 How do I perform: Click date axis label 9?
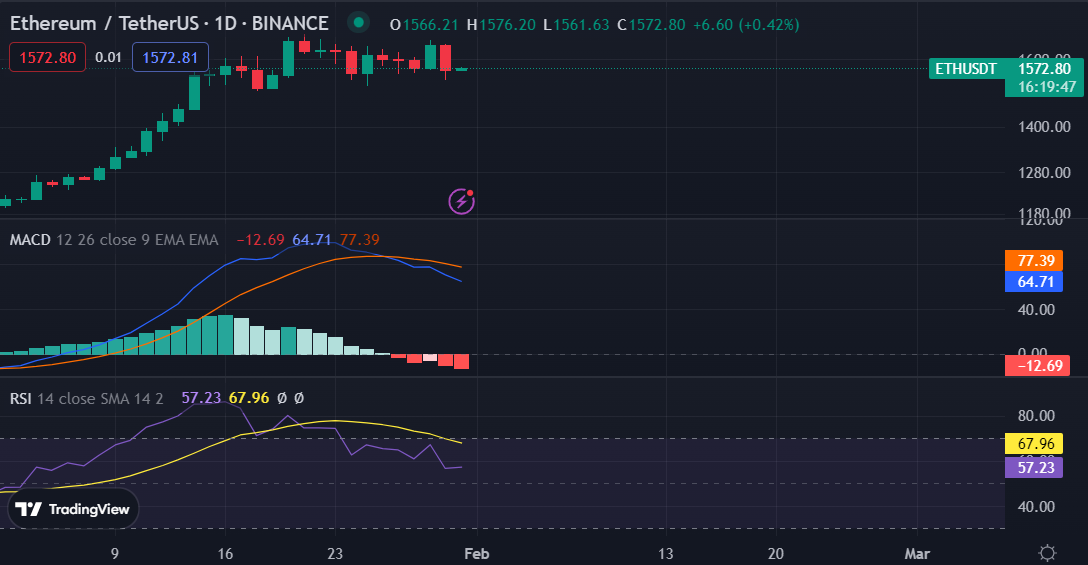point(114,554)
